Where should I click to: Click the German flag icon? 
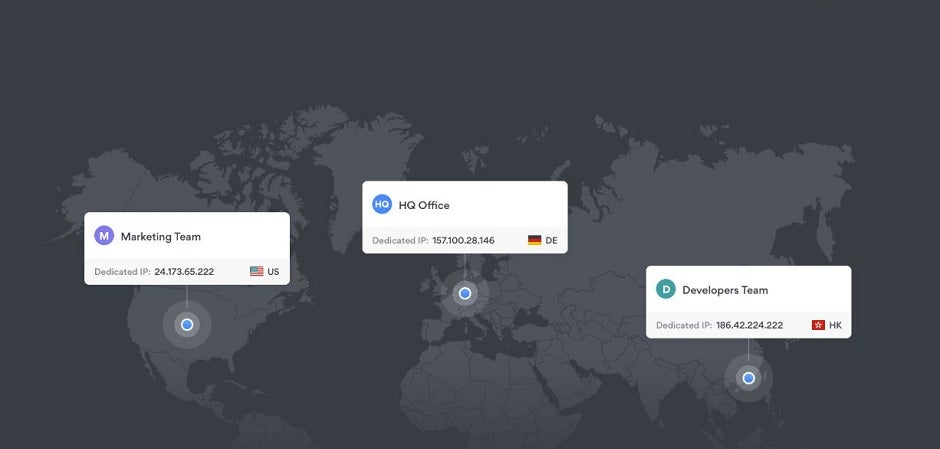pos(535,240)
